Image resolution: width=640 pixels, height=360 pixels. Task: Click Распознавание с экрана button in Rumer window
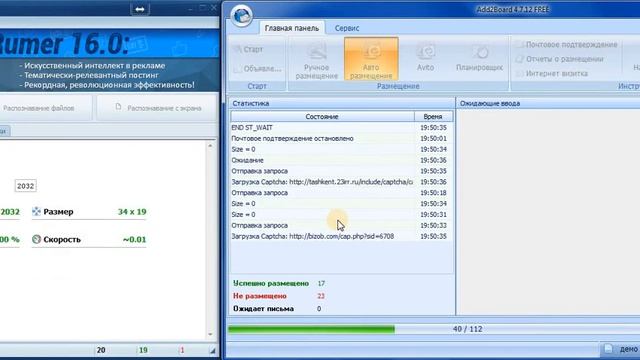(x=158, y=108)
